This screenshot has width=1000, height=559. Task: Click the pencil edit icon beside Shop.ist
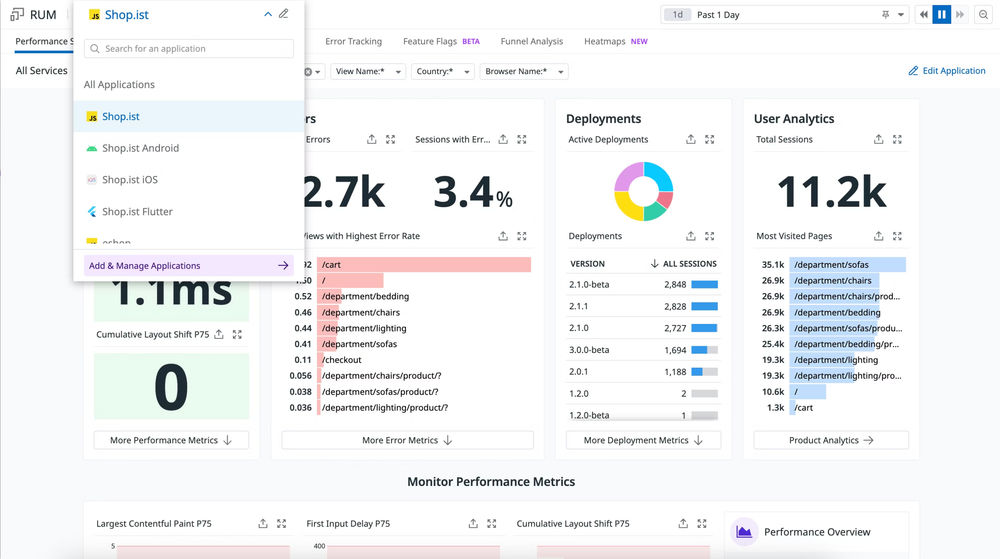point(284,13)
